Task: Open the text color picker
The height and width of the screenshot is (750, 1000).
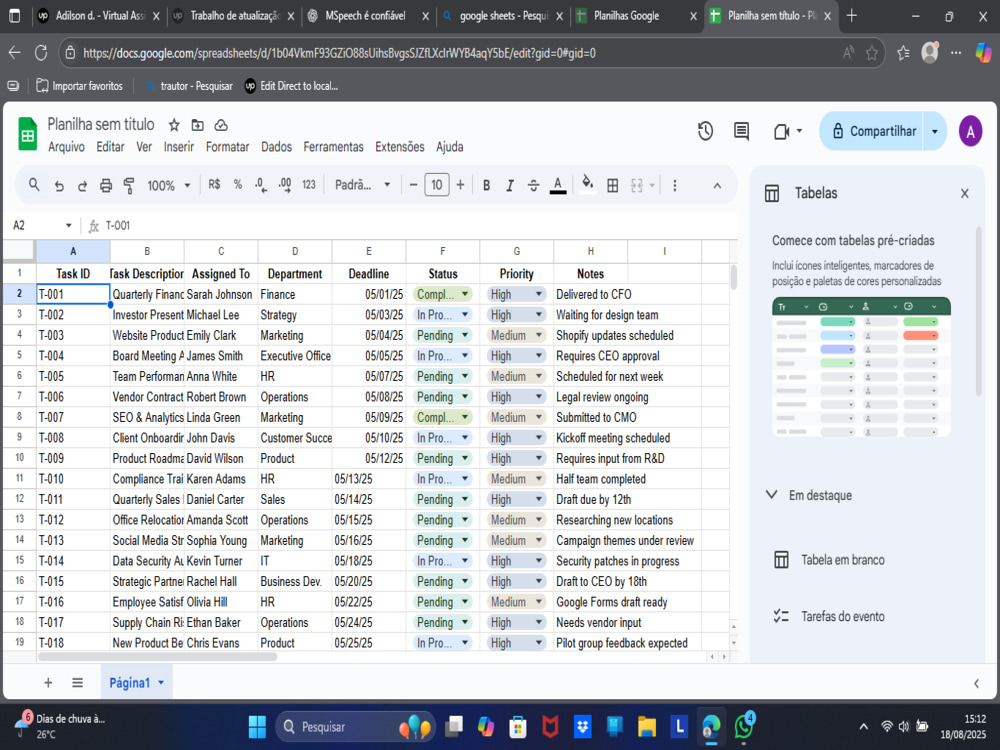Action: coord(558,186)
